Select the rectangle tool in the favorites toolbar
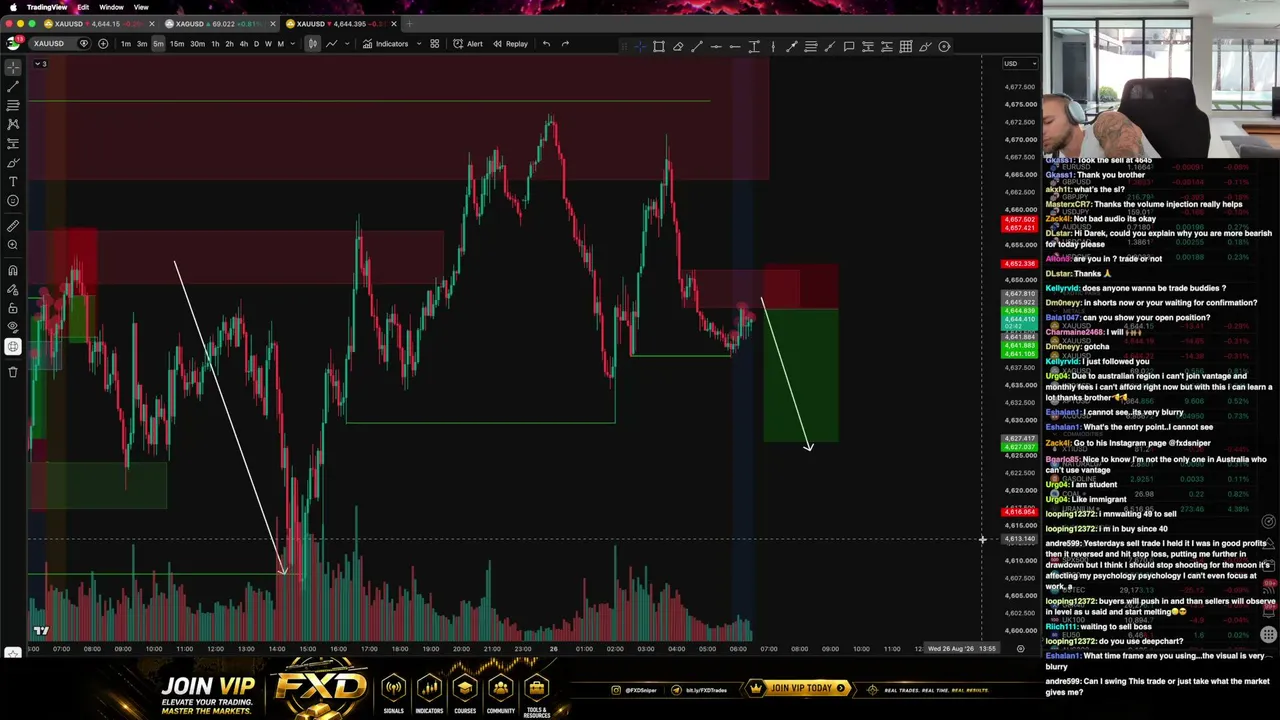Screen dimensions: 1280x720 (x=659, y=46)
